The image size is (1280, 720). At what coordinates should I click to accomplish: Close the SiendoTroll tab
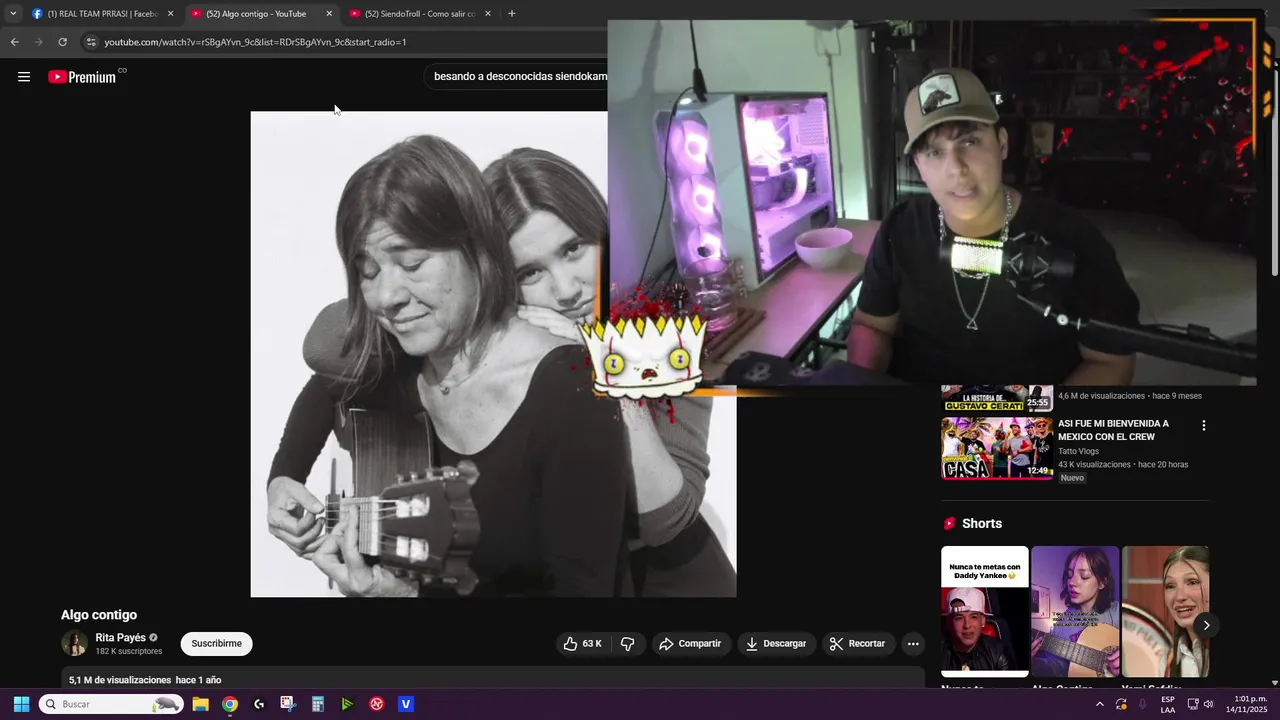(x=488, y=14)
